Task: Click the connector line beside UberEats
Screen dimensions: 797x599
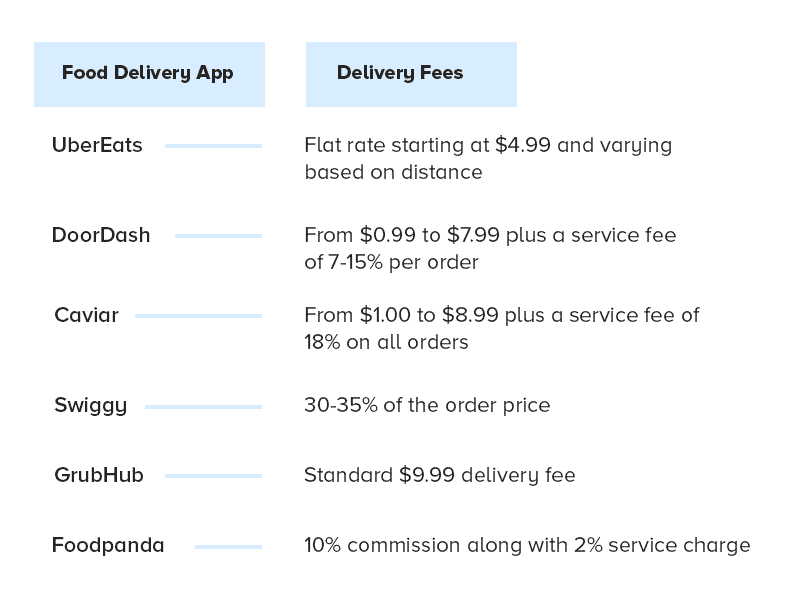Action: tap(213, 146)
